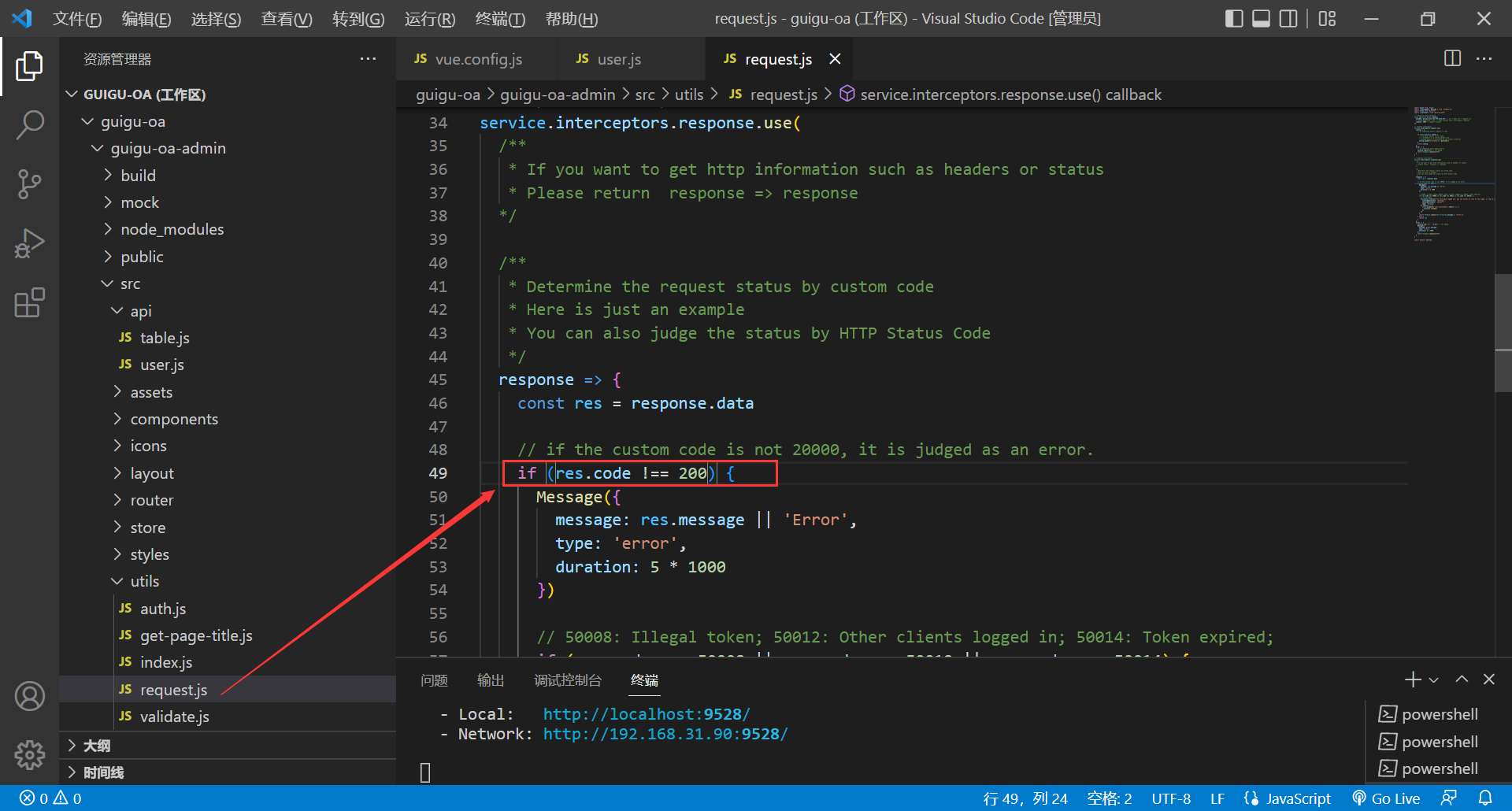1512x811 pixels.
Task: Click Go Live in status bar
Action: [1387, 798]
